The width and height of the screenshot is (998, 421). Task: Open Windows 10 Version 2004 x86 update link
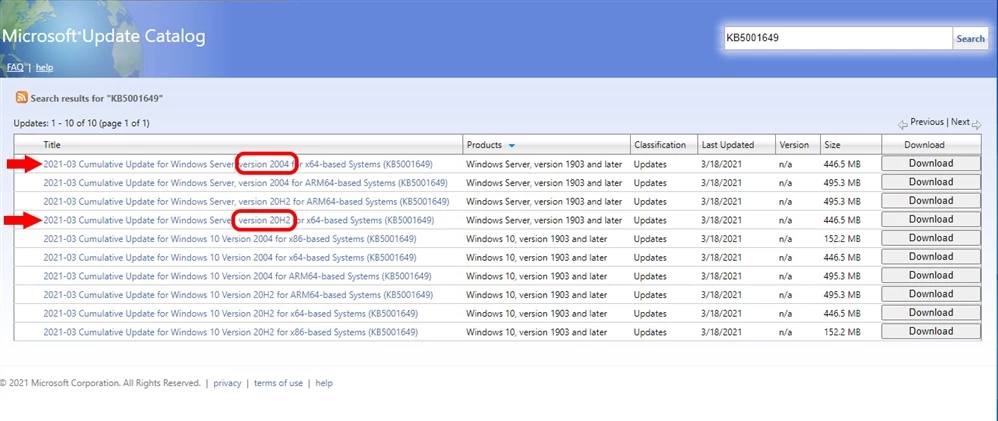click(230, 239)
